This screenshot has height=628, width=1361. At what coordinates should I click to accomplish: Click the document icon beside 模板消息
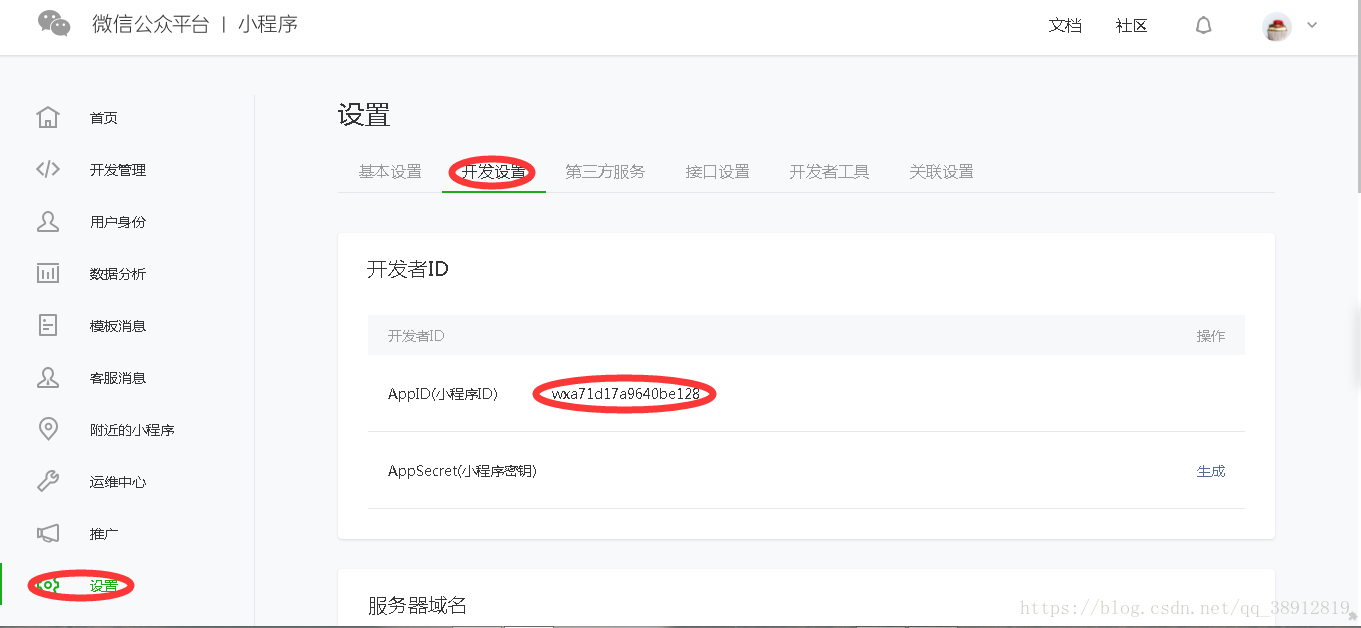coord(48,325)
